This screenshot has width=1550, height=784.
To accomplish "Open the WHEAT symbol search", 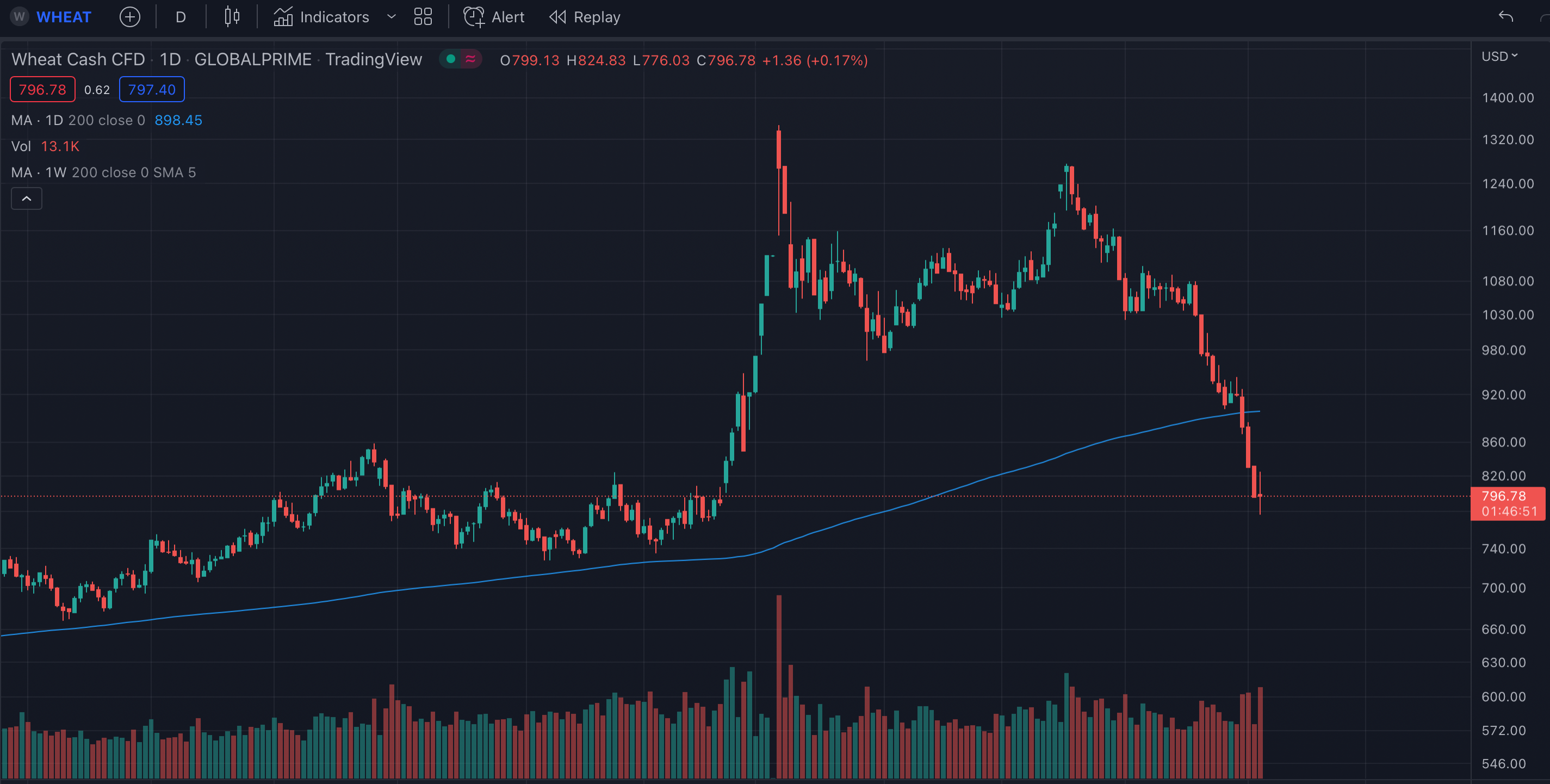I will (x=64, y=17).
